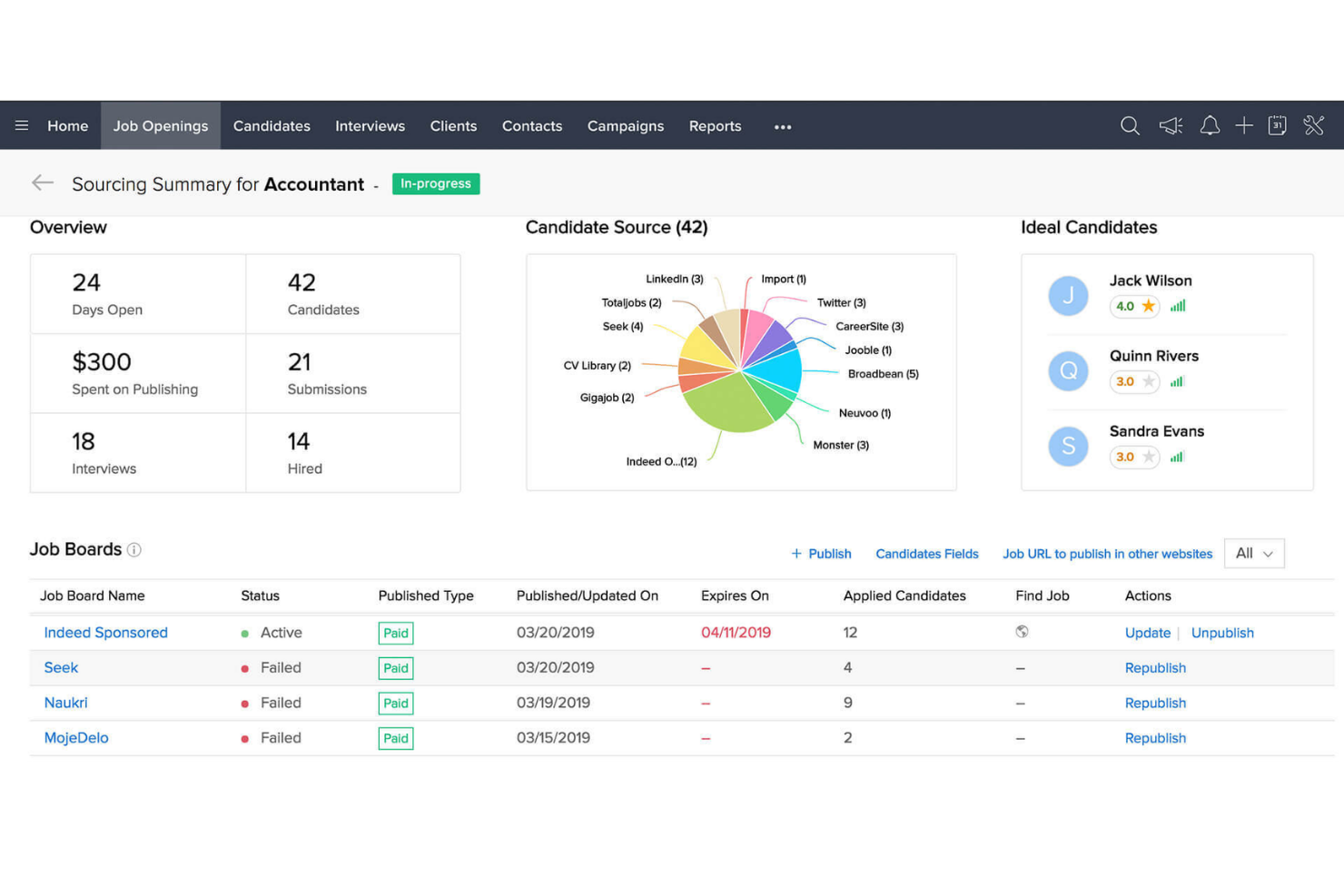This screenshot has height=896, width=1344.
Task: Open the Reports menu item
Action: 715,125
